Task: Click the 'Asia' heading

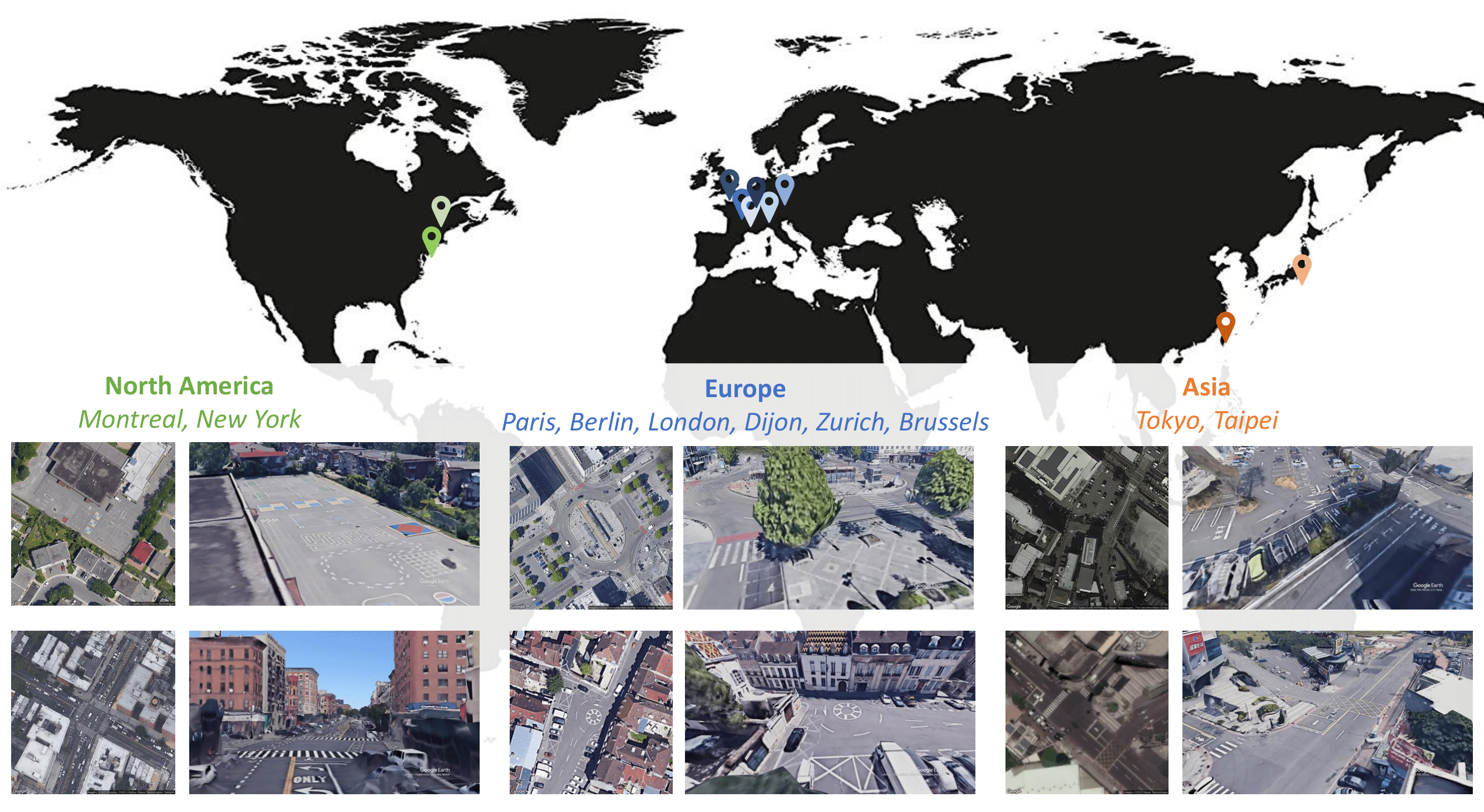Action: coord(1206,387)
